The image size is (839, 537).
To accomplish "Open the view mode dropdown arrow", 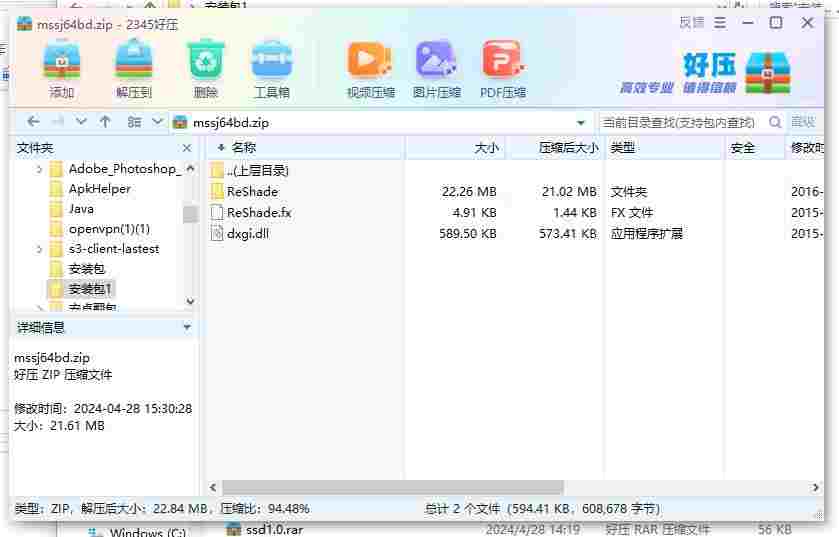I will [157, 122].
